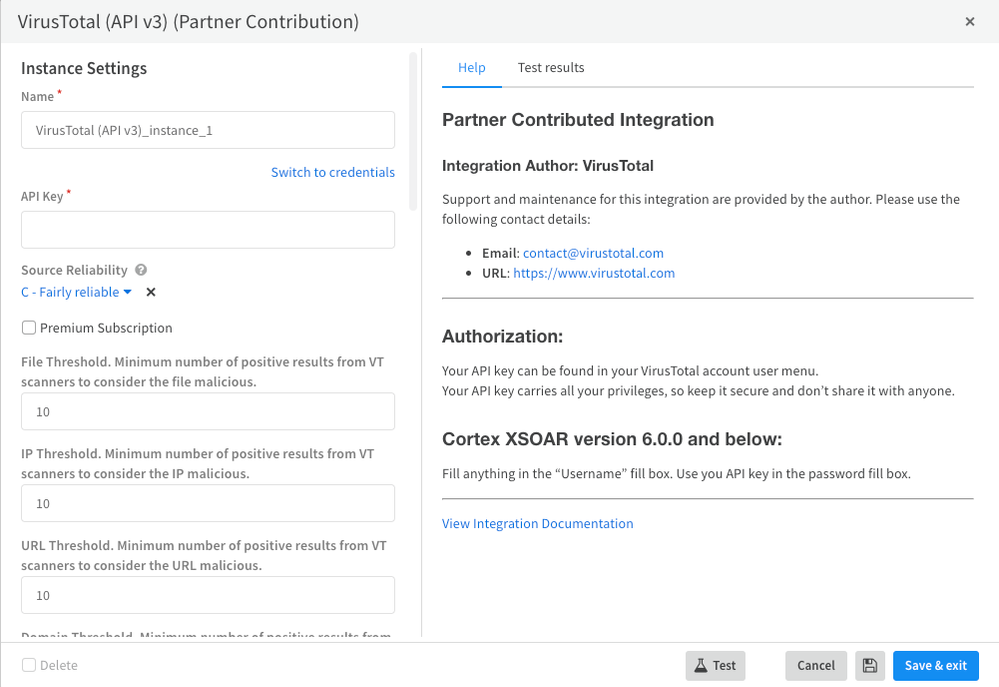This screenshot has height=687, width=999.
Task: Enable the Premium Subscription checkbox
Action: [29, 328]
